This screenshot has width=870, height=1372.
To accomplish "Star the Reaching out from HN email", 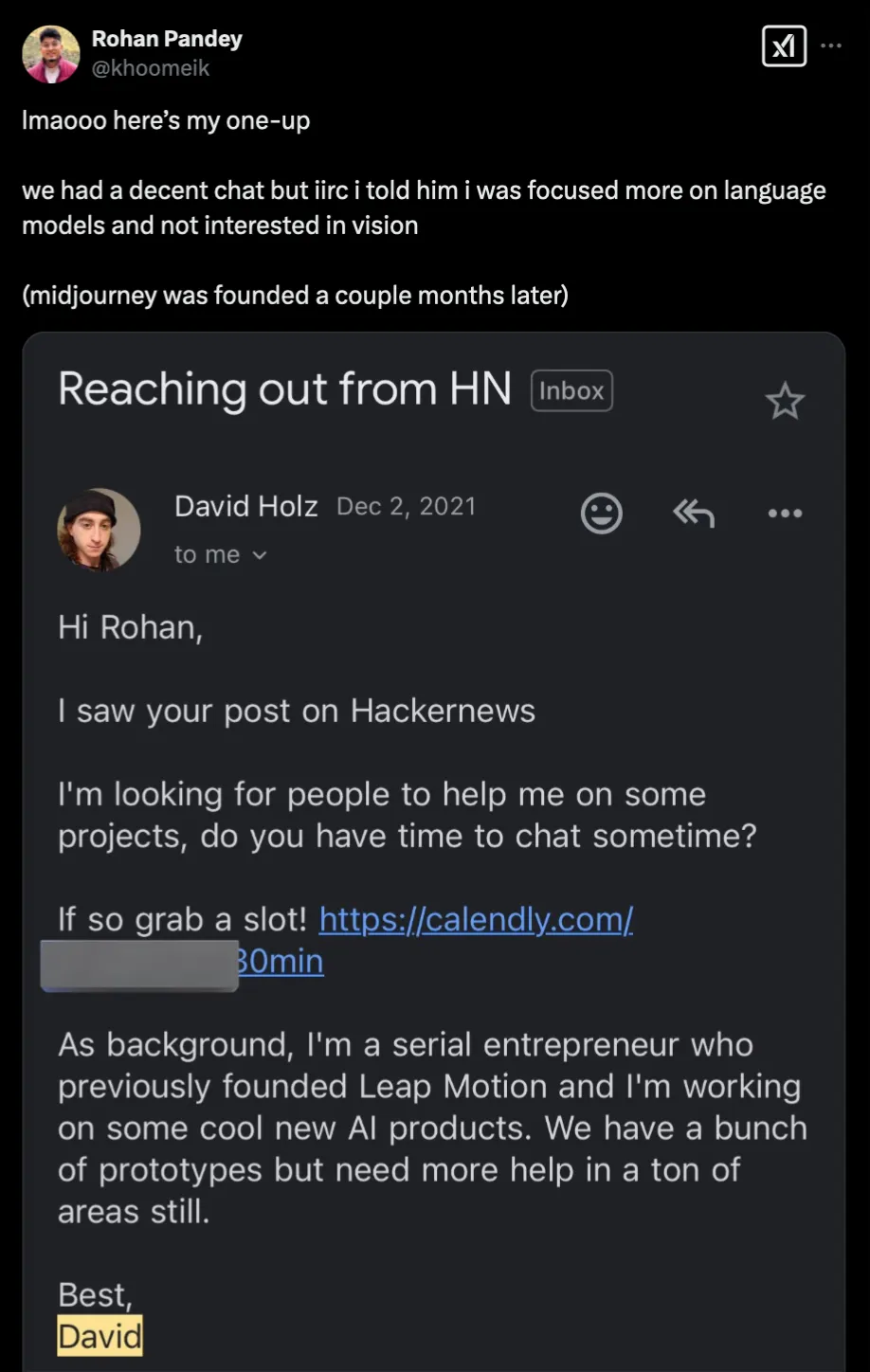I will pyautogui.click(x=785, y=402).
